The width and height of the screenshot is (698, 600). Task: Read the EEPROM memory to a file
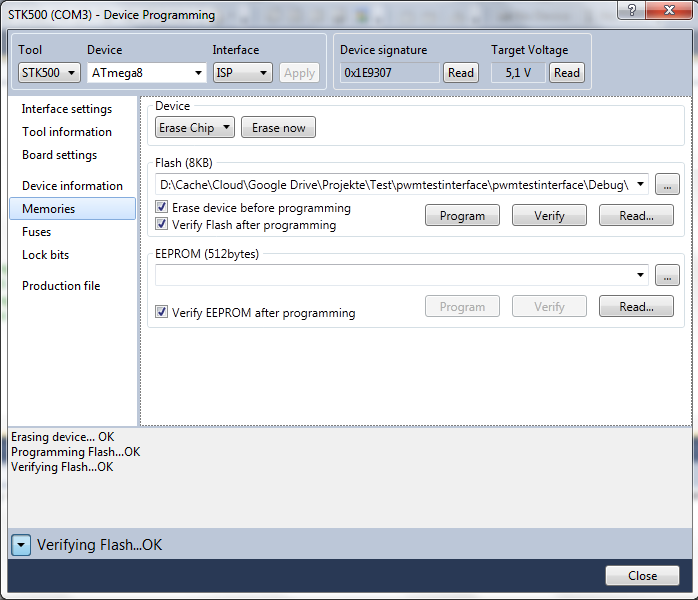click(637, 307)
